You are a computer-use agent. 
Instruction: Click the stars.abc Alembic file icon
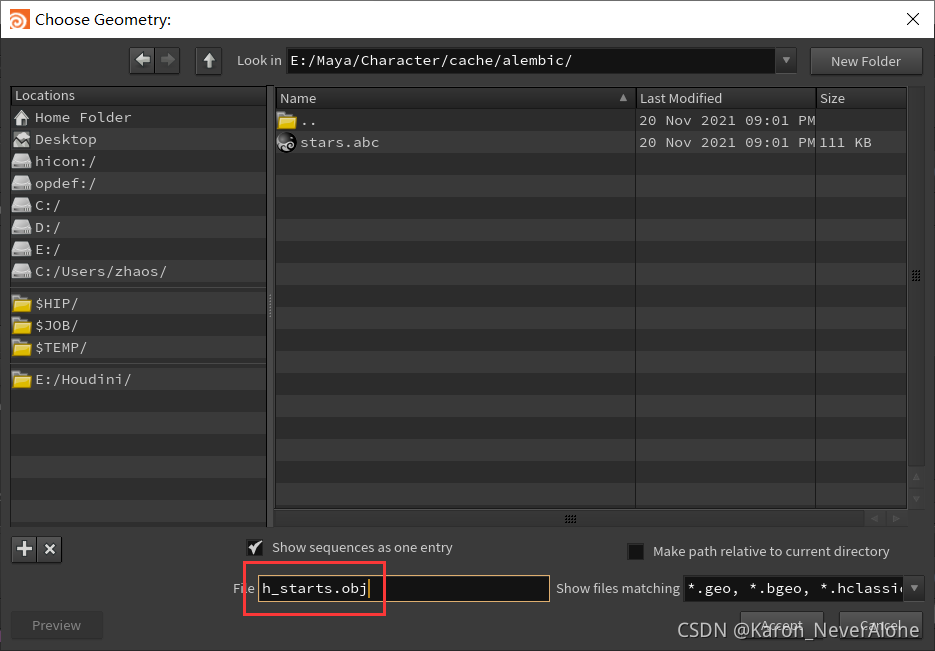tap(286, 142)
